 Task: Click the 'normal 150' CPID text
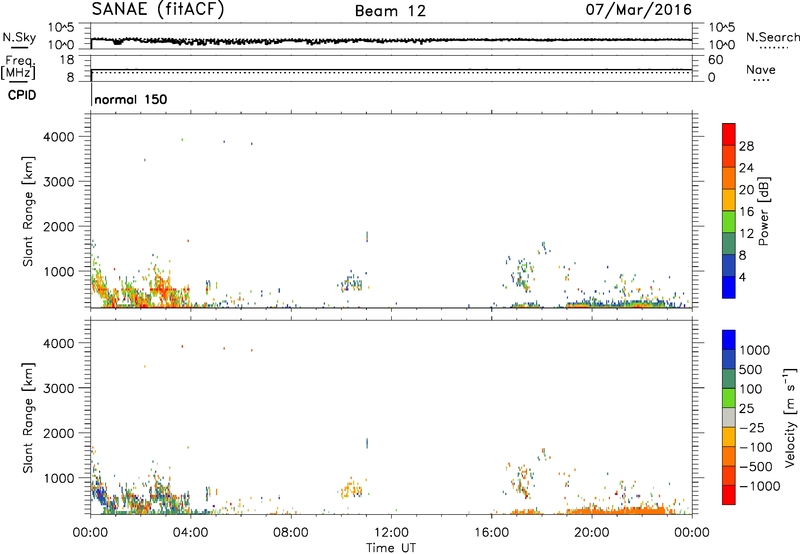tap(131, 99)
